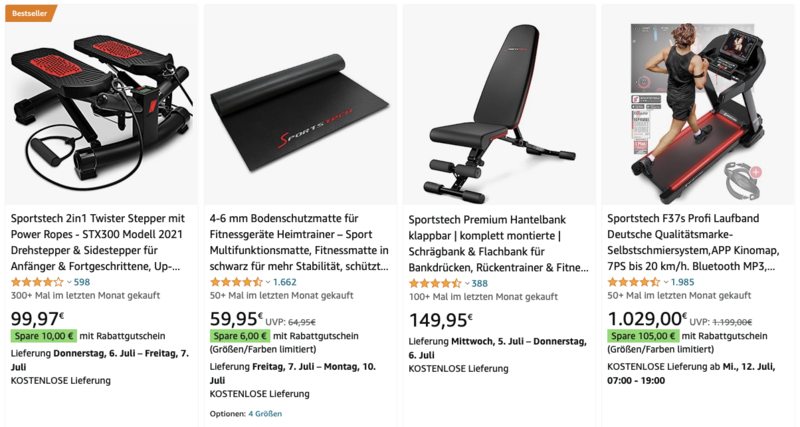Click the Bodenschutzmatte star rating icons

[235, 282]
